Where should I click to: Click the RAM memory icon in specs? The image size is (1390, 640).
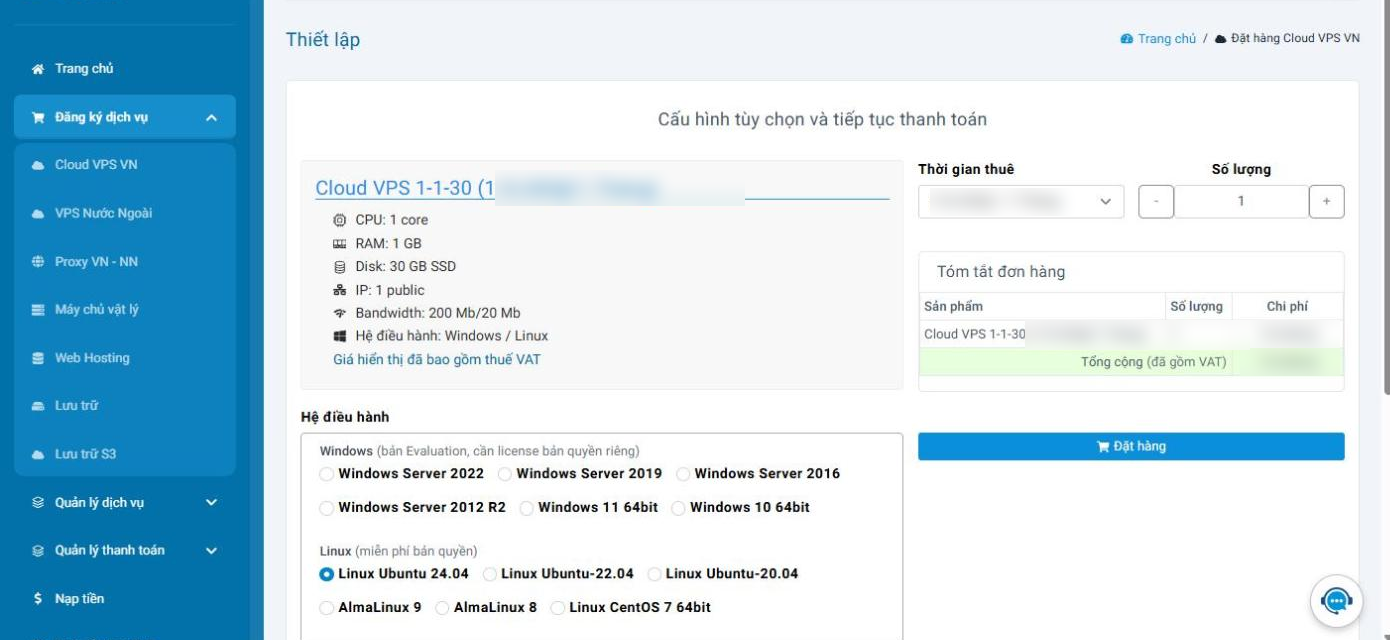pyautogui.click(x=339, y=244)
